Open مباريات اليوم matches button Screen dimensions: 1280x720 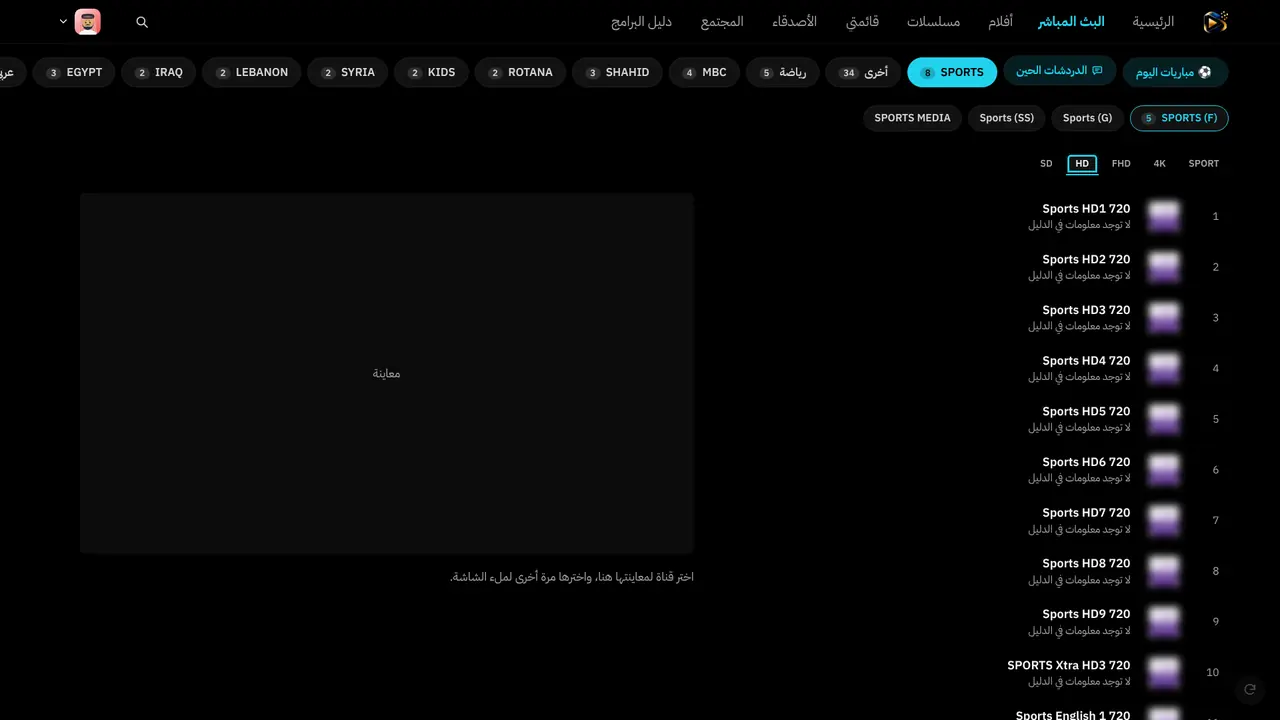coord(1175,72)
